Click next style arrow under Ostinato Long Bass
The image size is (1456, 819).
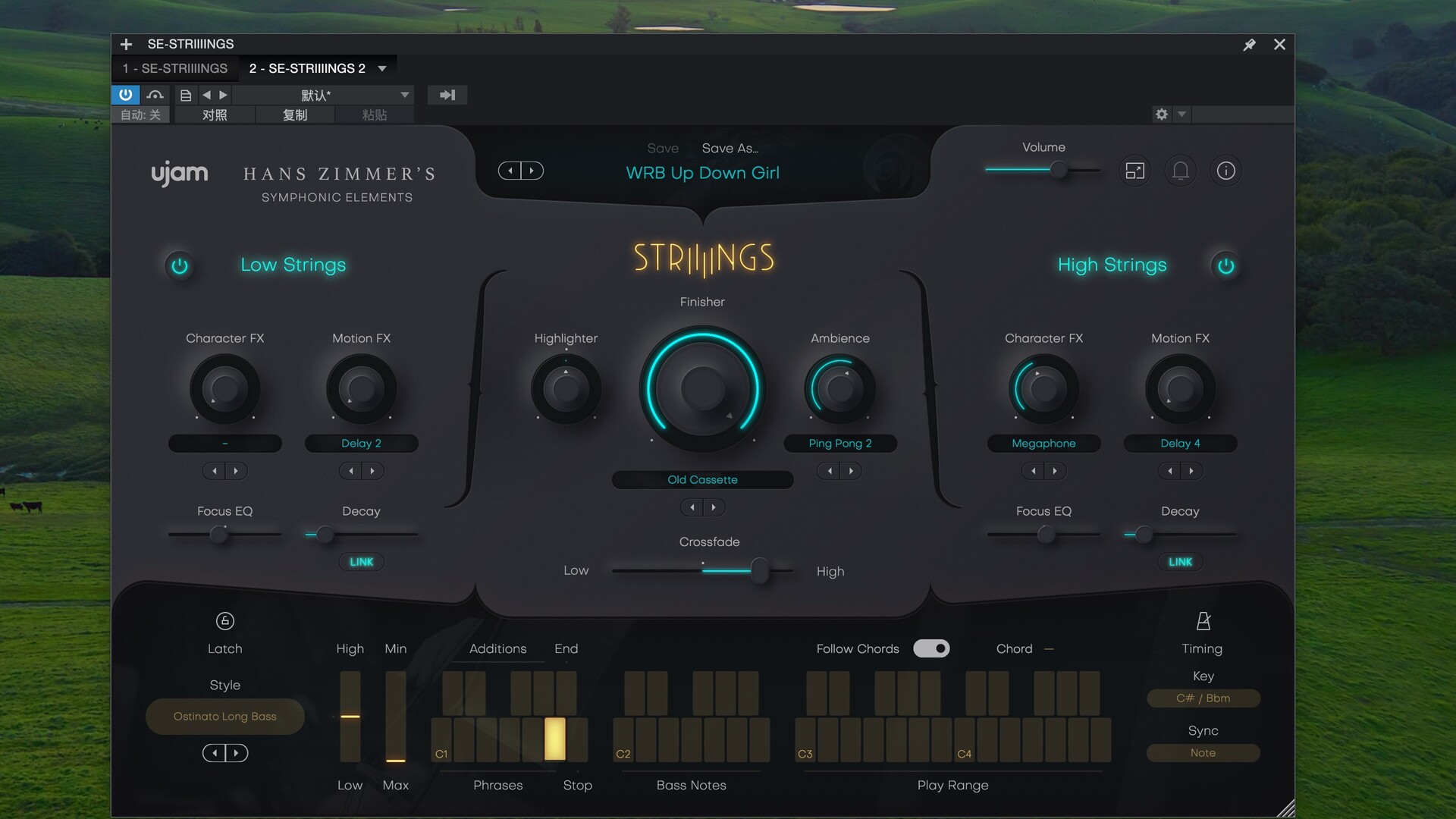[x=237, y=753]
